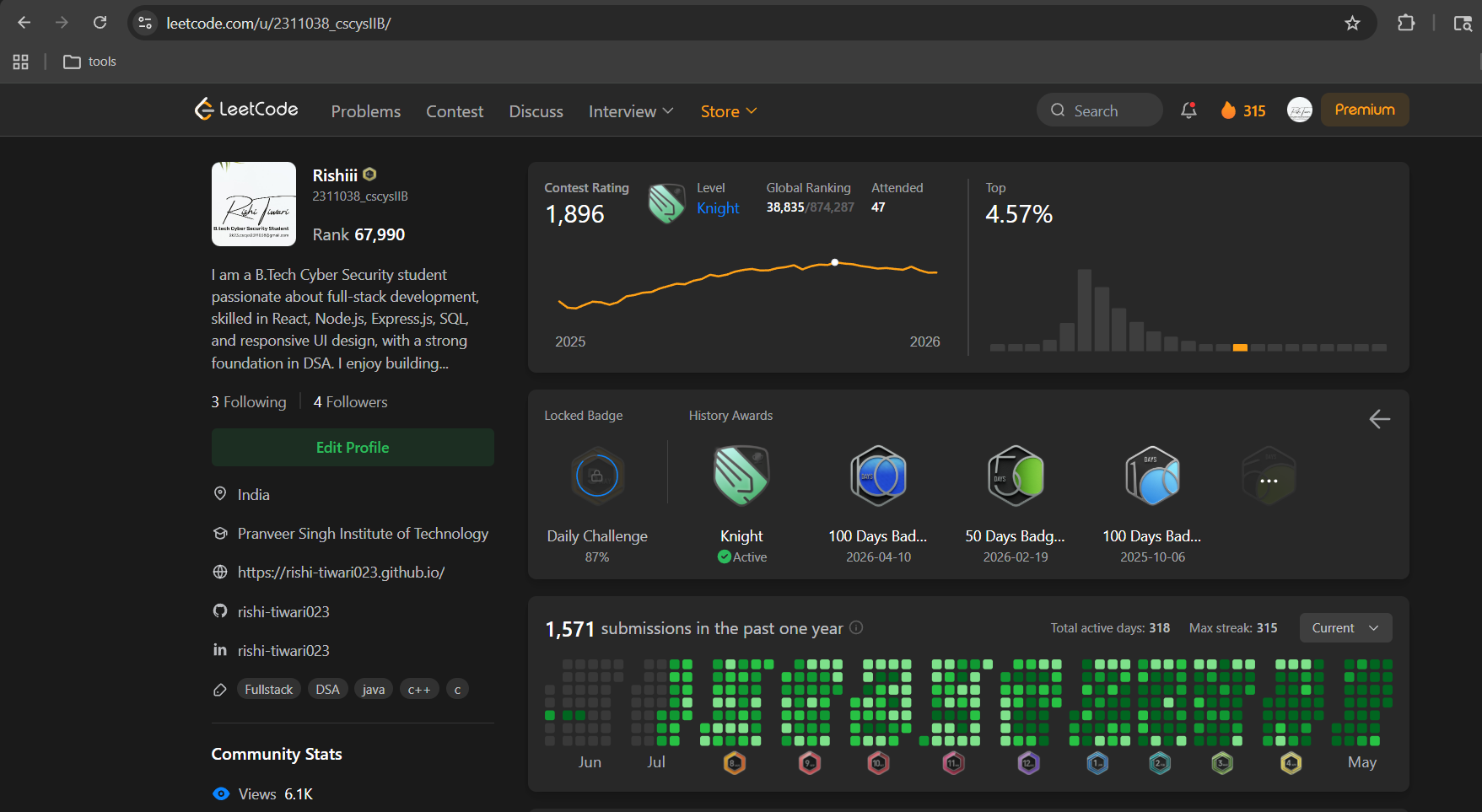Open the Current year dropdown
The height and width of the screenshot is (812, 1482).
1345,628
